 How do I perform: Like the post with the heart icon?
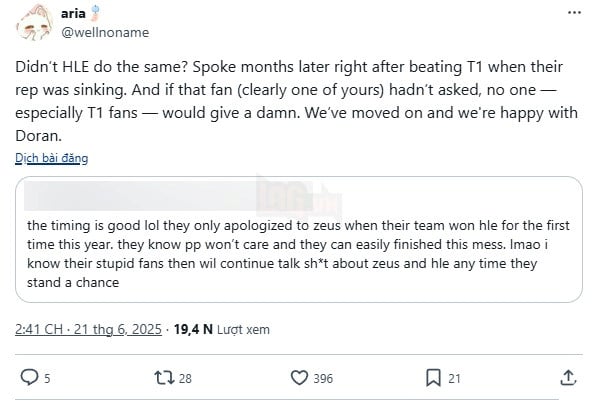point(299,378)
